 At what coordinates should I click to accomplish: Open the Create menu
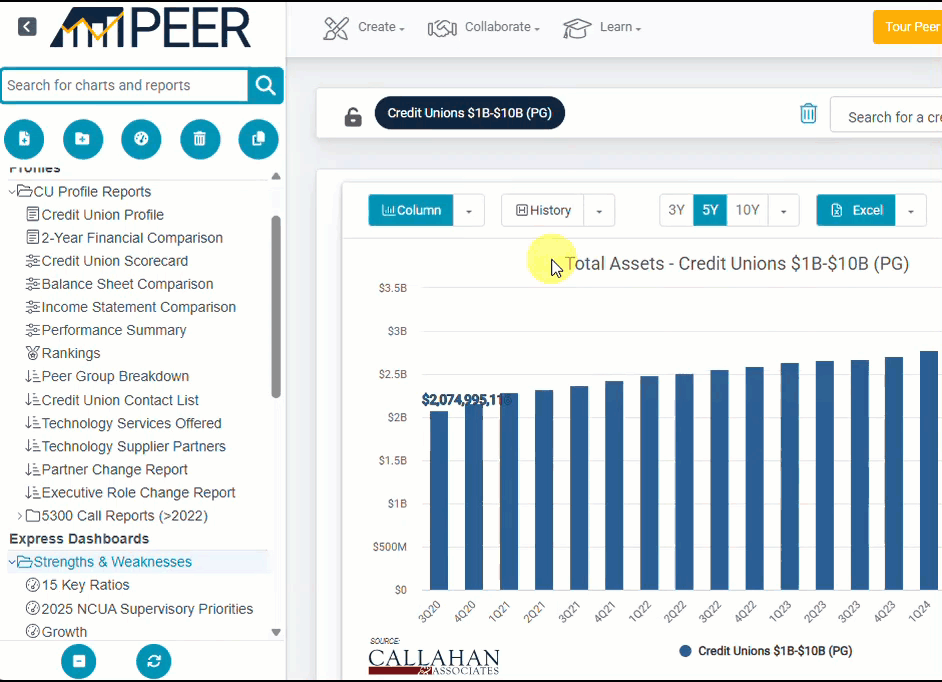pyautogui.click(x=364, y=28)
